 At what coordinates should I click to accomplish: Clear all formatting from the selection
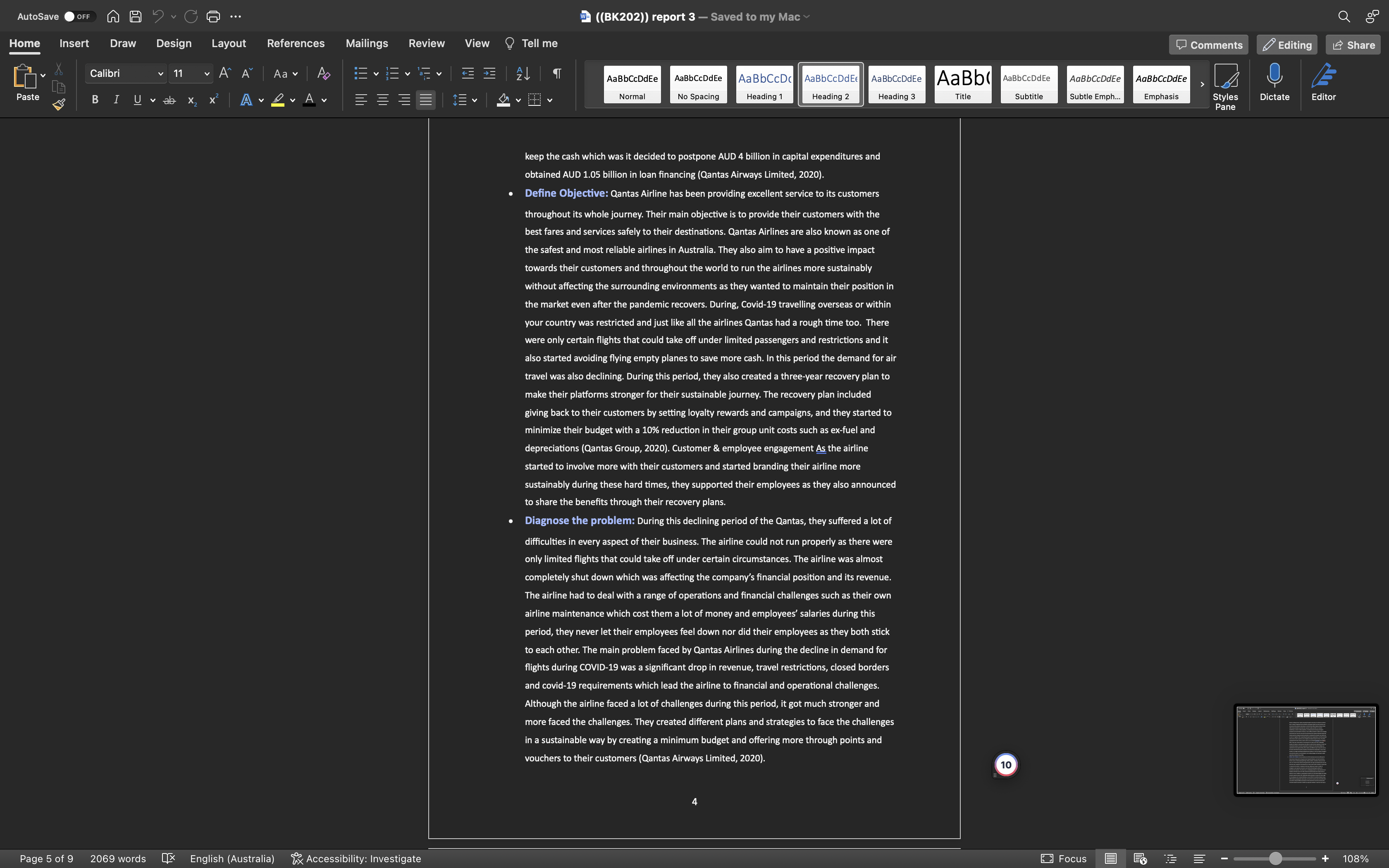[324, 74]
